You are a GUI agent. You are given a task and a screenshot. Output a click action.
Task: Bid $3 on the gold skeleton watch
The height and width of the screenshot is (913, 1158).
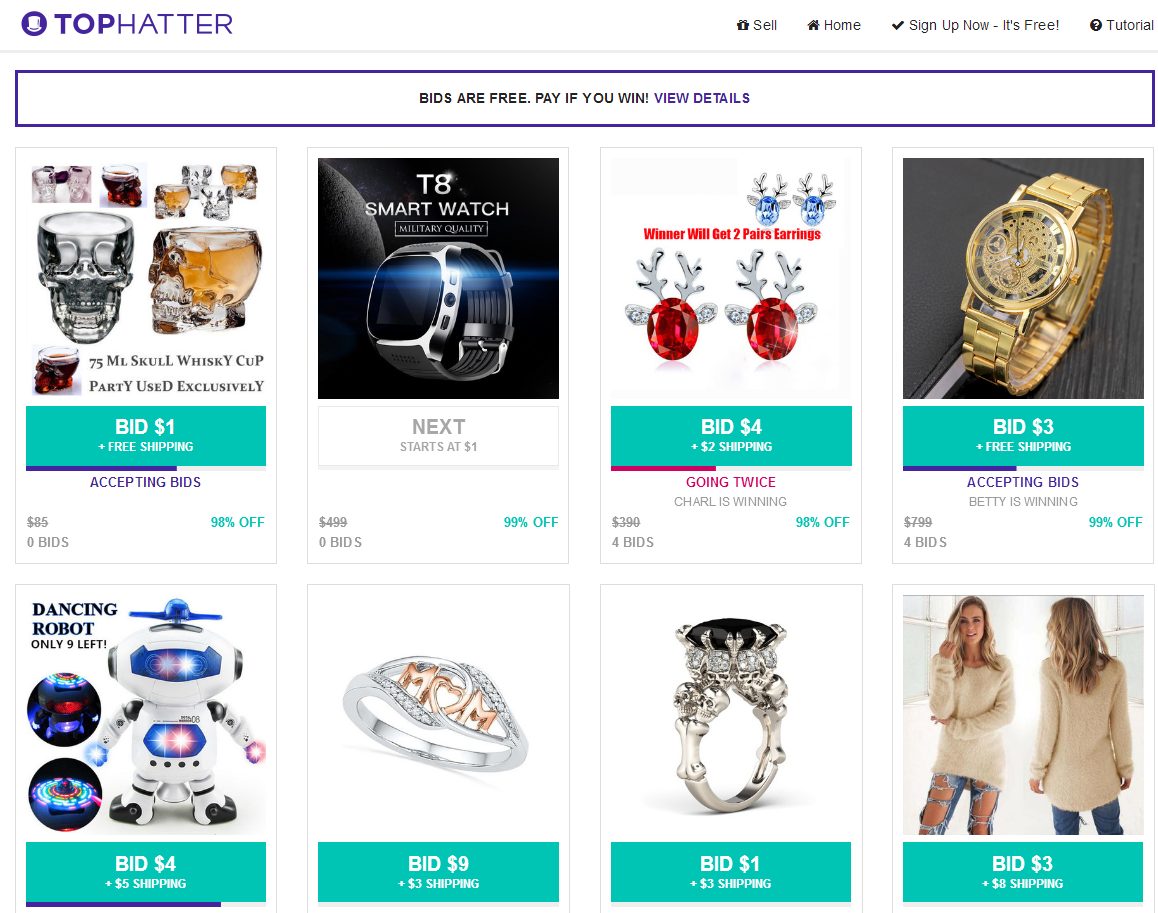[x=1023, y=436]
